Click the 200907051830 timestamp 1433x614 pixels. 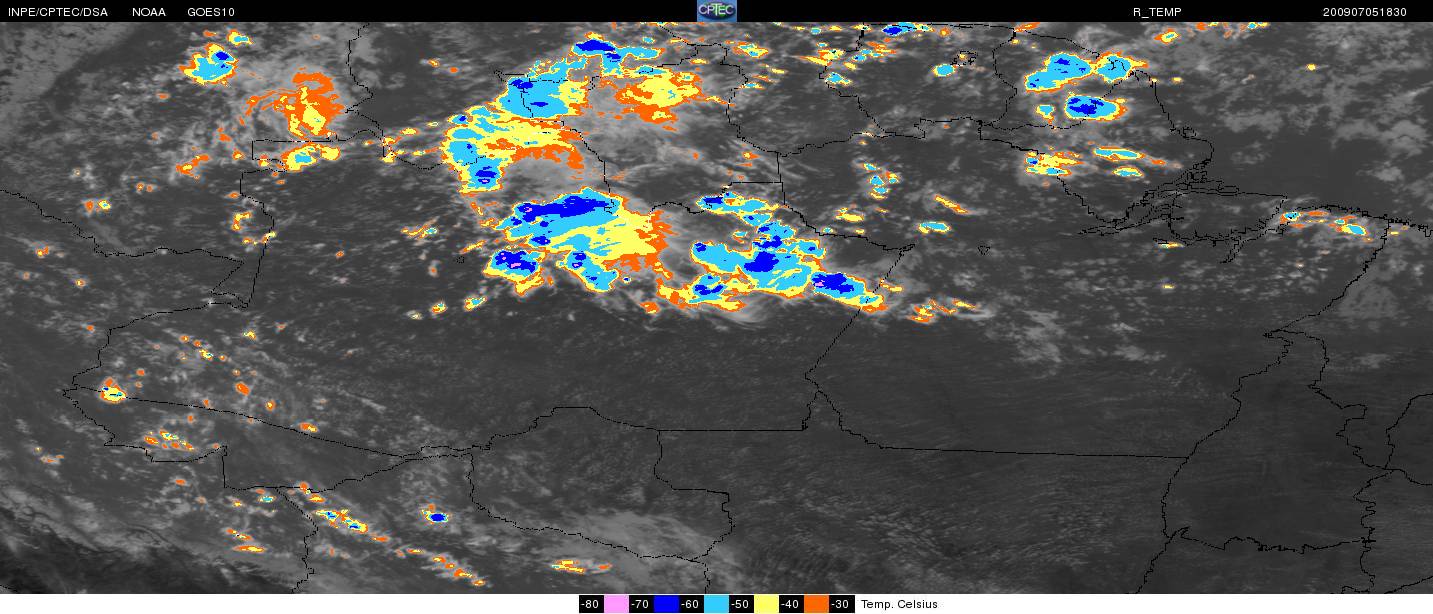pos(1364,12)
